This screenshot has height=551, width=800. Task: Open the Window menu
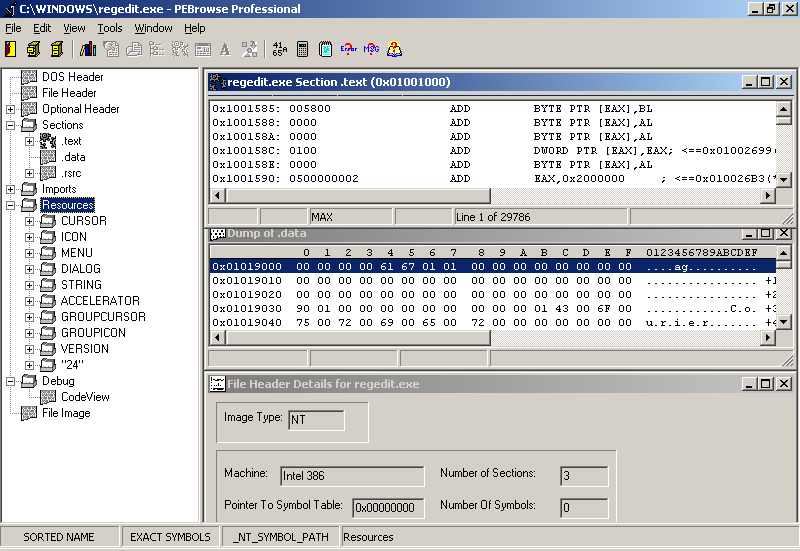pyautogui.click(x=153, y=28)
